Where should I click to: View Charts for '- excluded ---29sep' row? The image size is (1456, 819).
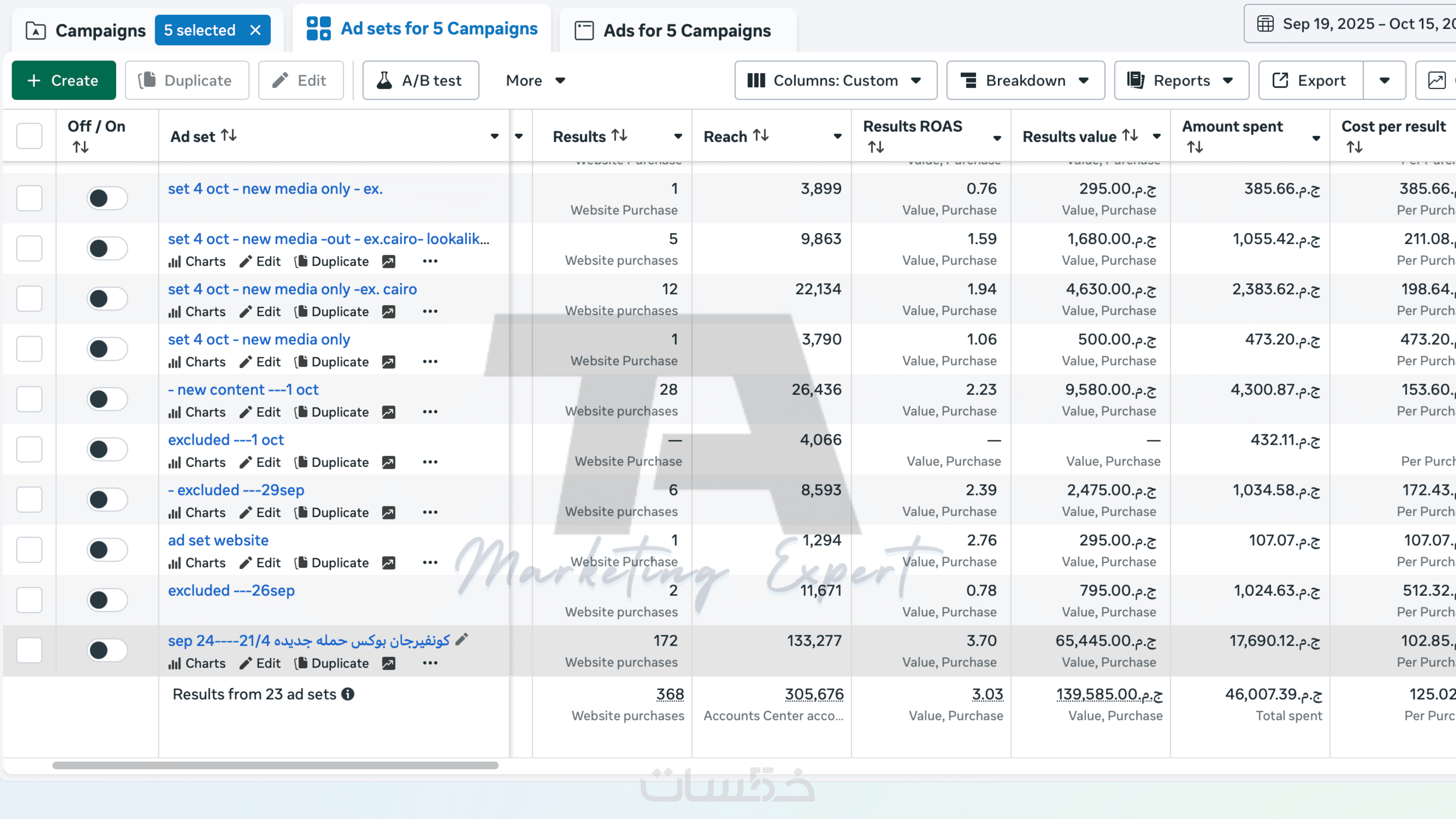[197, 513]
